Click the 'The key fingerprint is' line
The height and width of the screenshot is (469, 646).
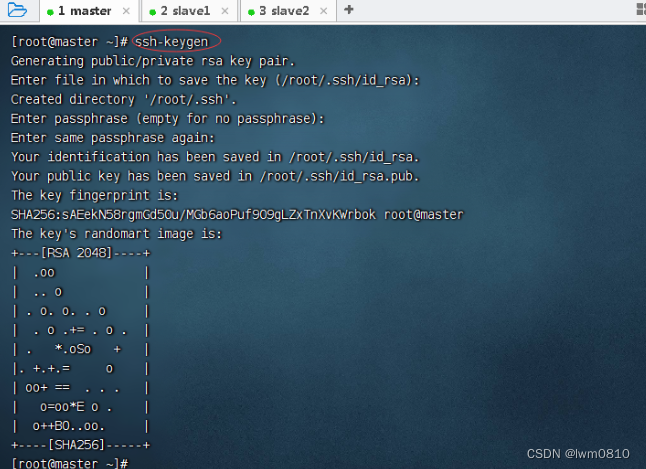(x=95, y=195)
